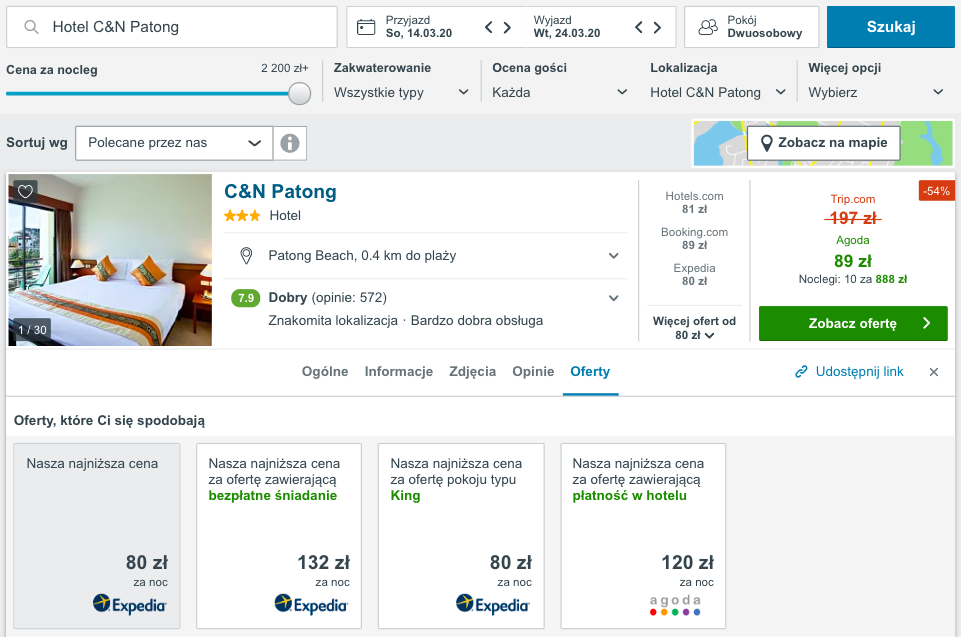Click Expedia logo on breakfast offer card
The height and width of the screenshot is (637, 961).
pyautogui.click(x=311, y=605)
